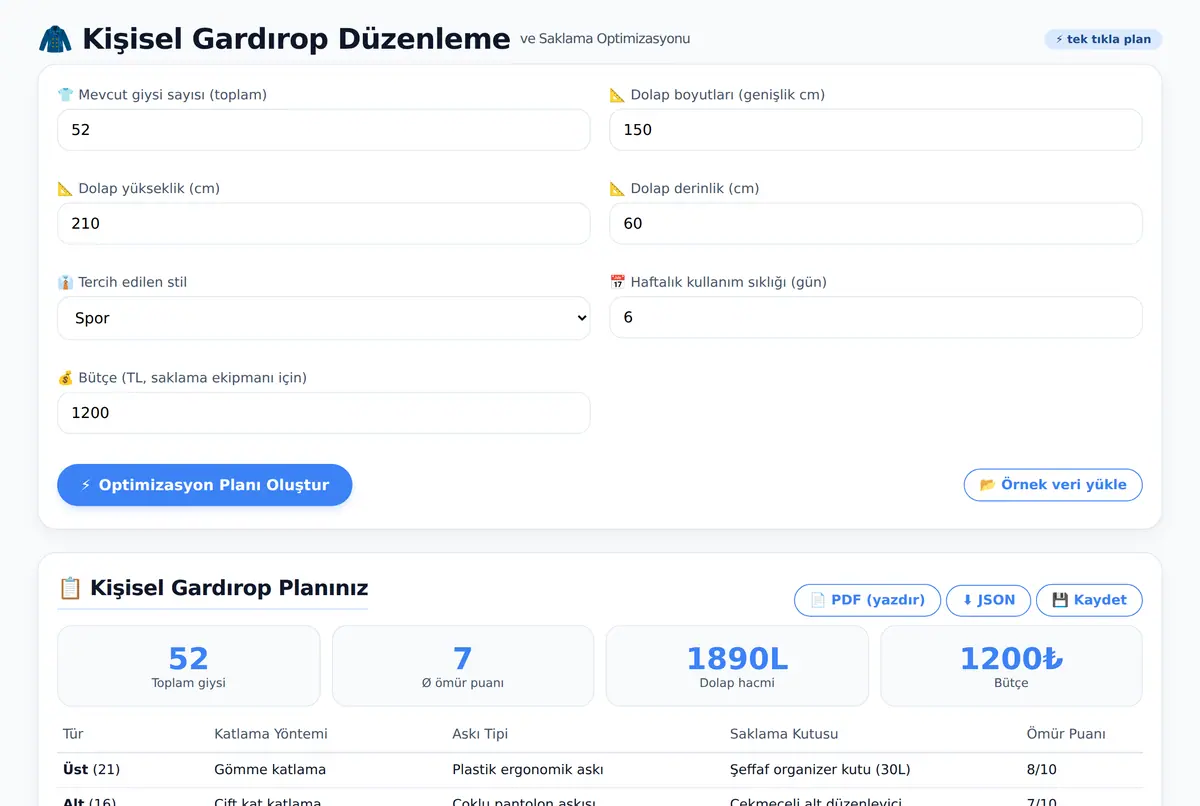Click the money bag icon beside 'Bütçe'

66,378
